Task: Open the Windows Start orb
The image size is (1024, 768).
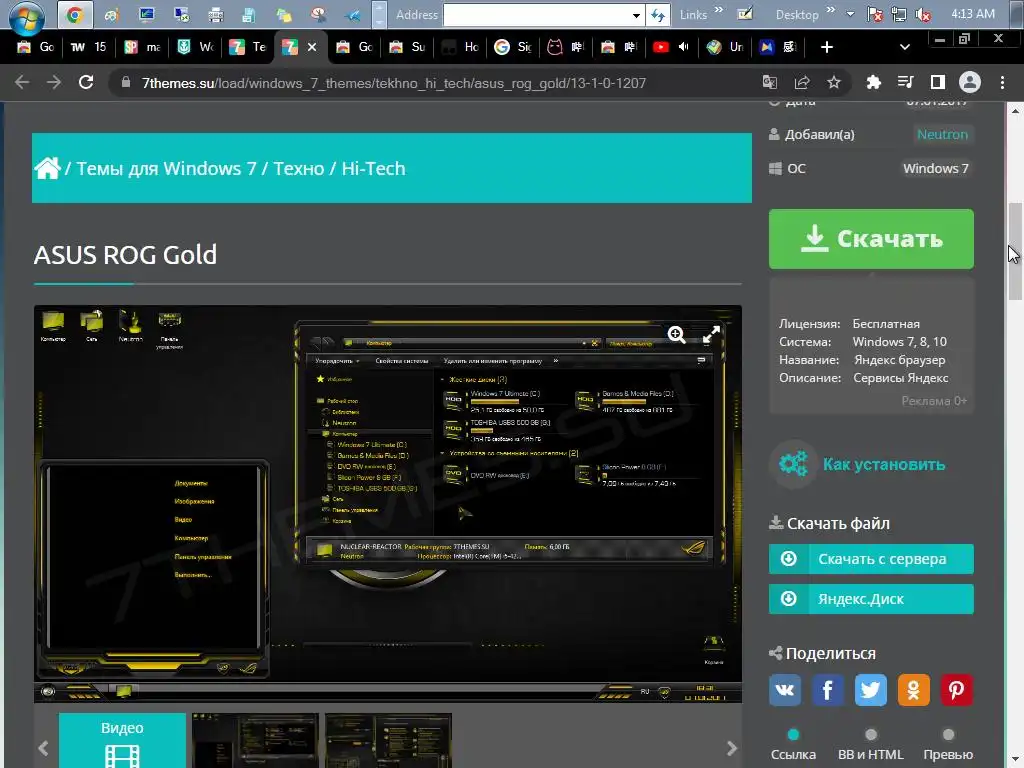Action: [x=26, y=16]
